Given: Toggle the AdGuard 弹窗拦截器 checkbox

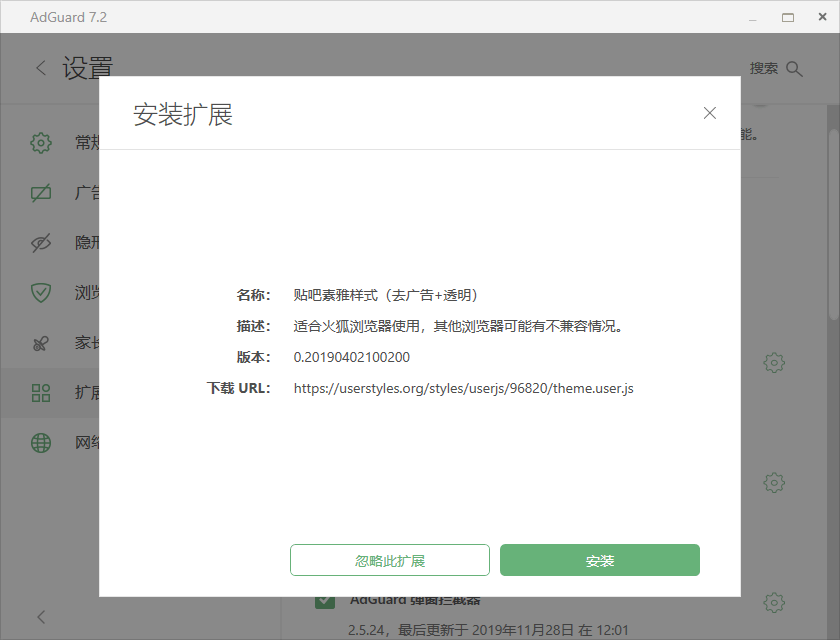Looking at the screenshot, I should click(325, 602).
